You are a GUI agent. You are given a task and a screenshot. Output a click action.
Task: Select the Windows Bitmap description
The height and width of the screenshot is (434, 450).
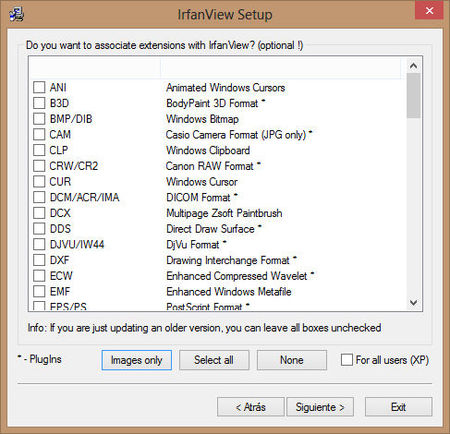[x=202, y=119]
